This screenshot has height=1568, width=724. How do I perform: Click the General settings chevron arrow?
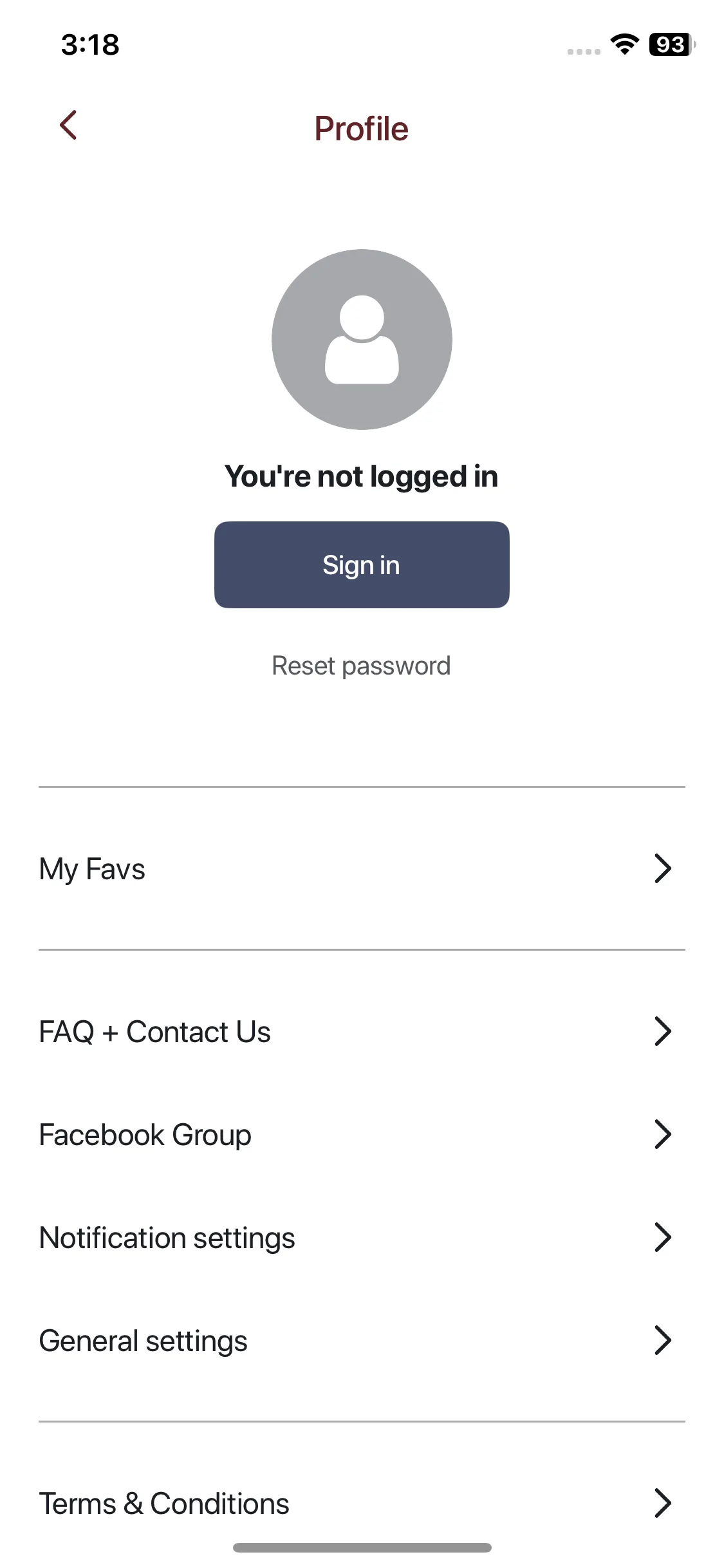click(662, 1340)
